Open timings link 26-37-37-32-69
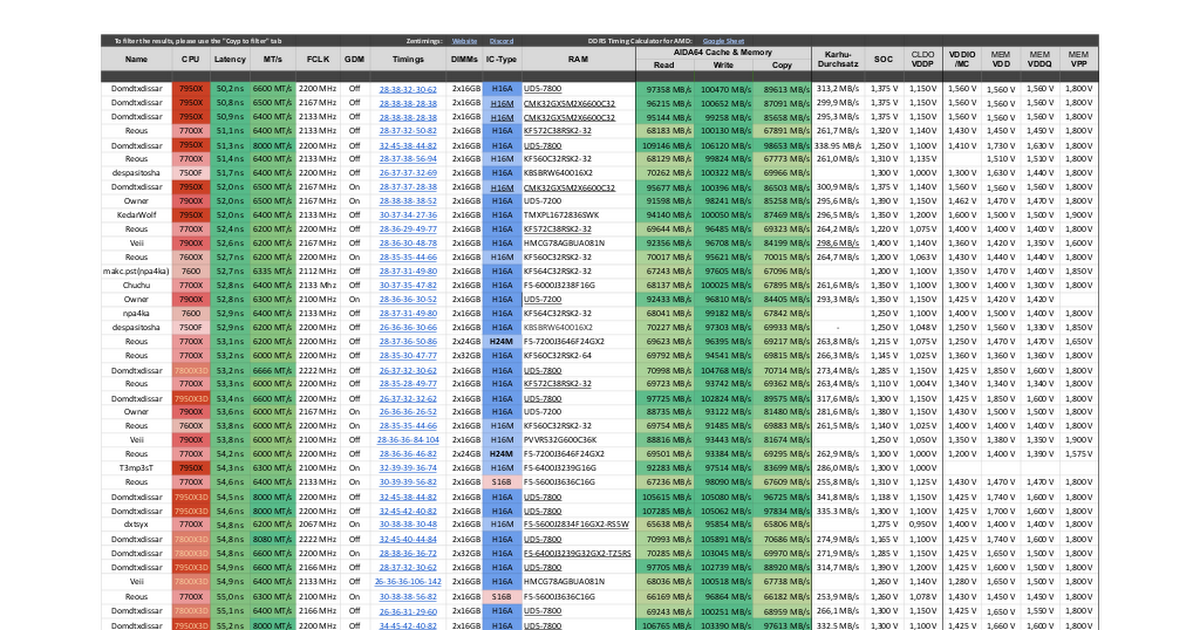This screenshot has height=630, width=1200. click(408, 172)
